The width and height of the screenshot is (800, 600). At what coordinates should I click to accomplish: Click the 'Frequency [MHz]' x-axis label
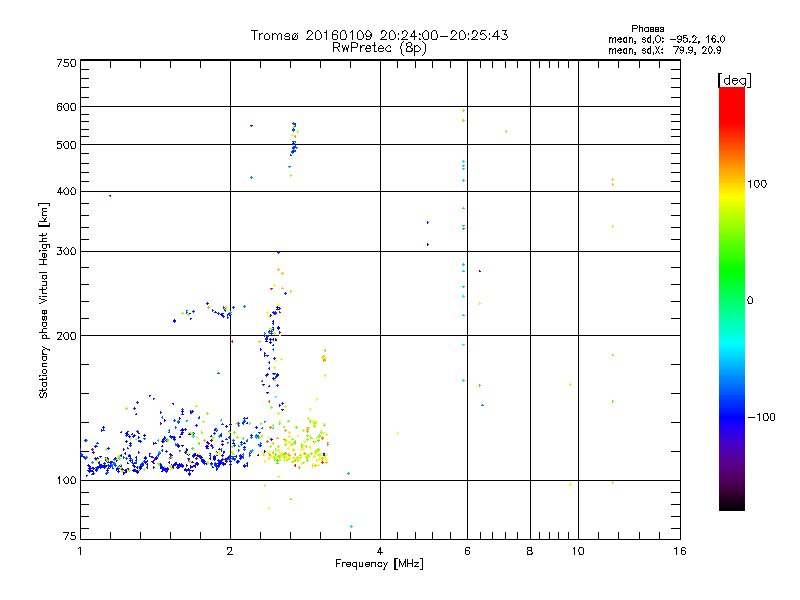coord(379,566)
